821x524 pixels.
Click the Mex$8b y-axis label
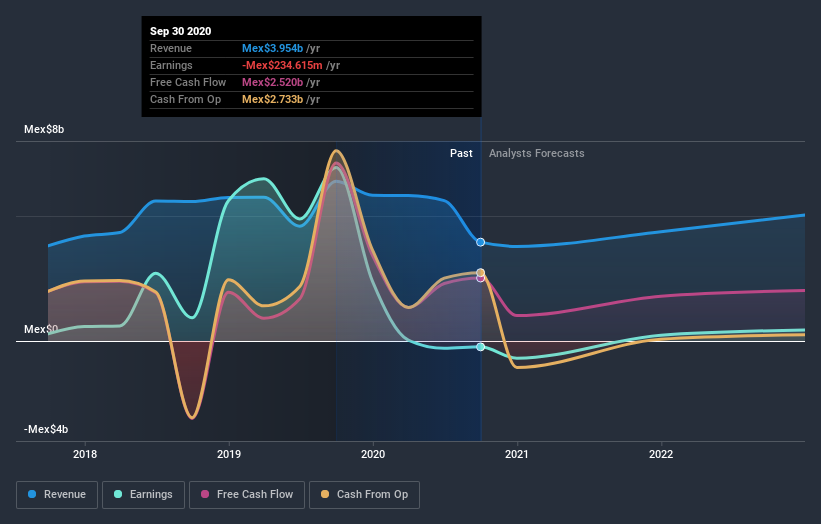(44, 129)
